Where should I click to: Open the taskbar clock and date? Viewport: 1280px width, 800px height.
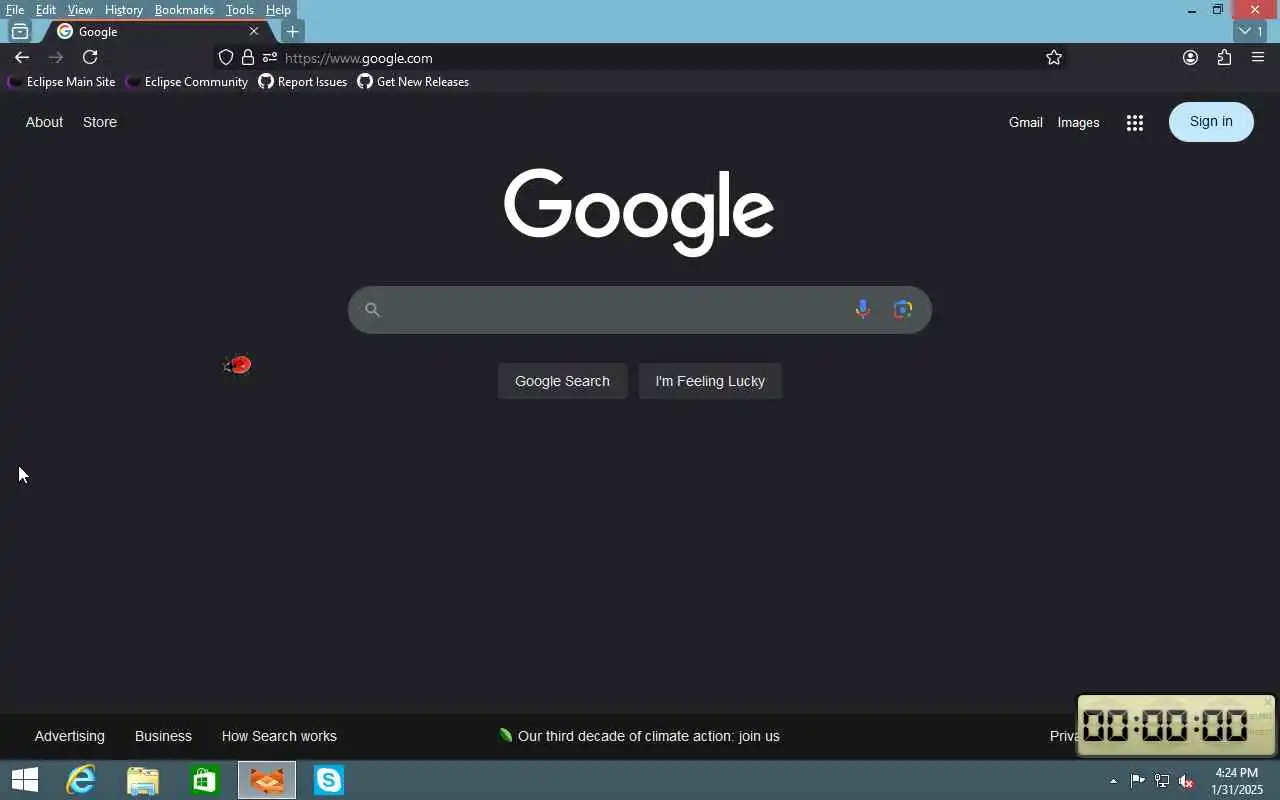click(x=1237, y=781)
